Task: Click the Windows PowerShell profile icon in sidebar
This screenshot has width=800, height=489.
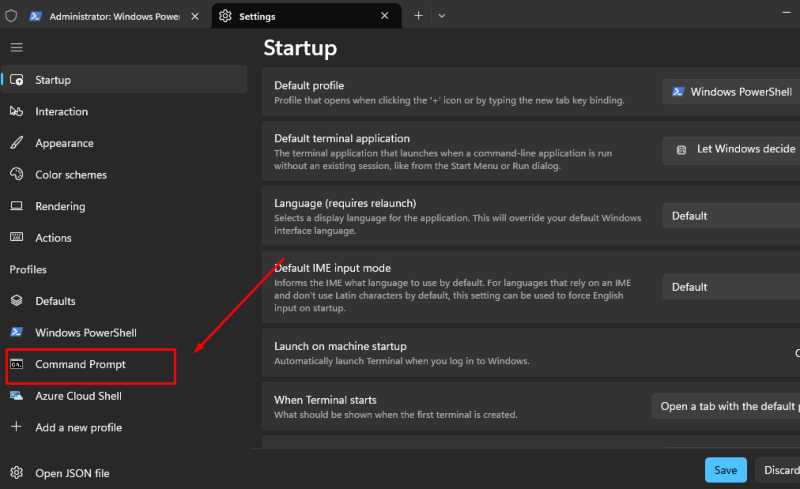Action: (16, 332)
